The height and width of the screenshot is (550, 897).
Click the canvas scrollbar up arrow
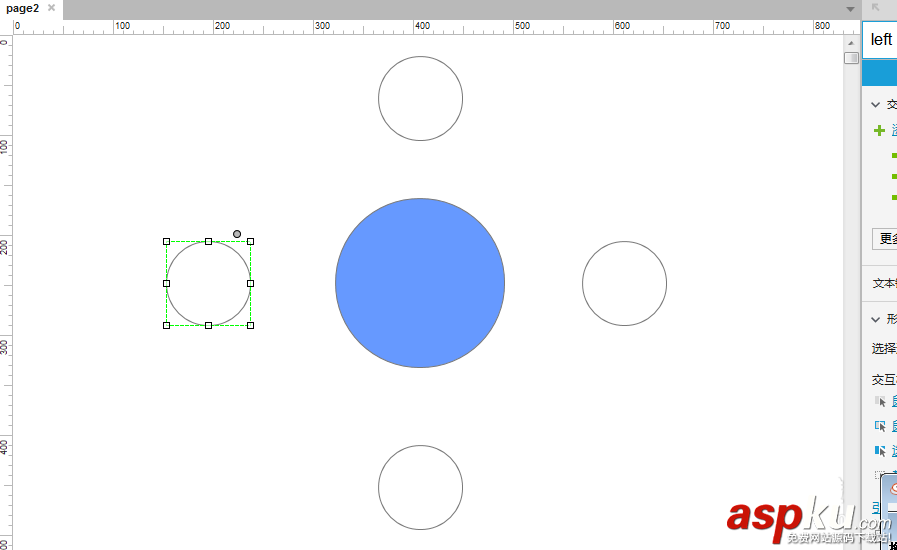(x=851, y=43)
